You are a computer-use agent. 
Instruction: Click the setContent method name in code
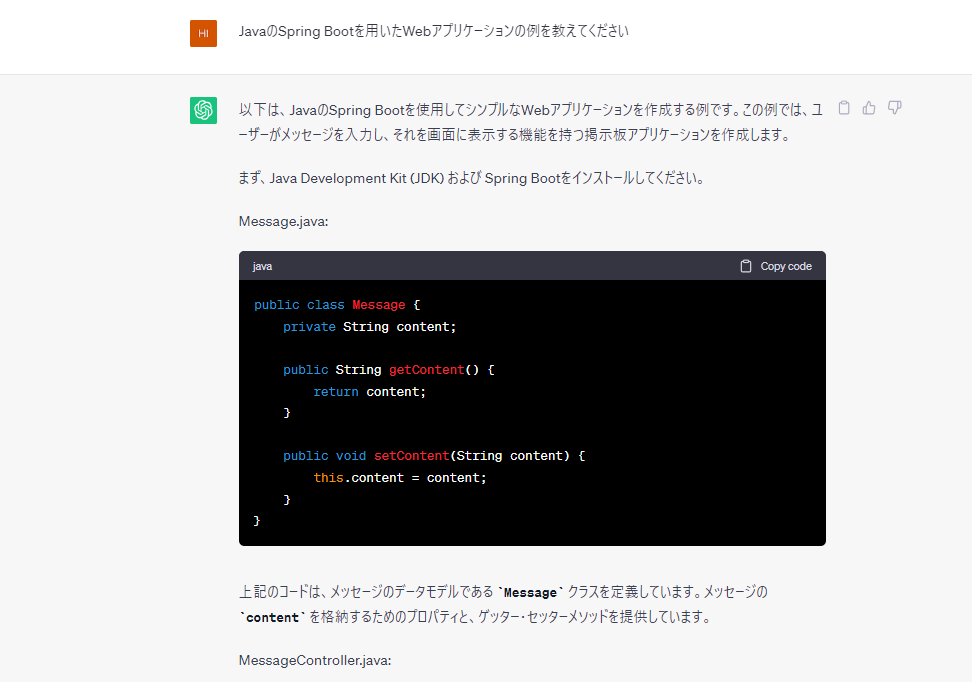(411, 456)
